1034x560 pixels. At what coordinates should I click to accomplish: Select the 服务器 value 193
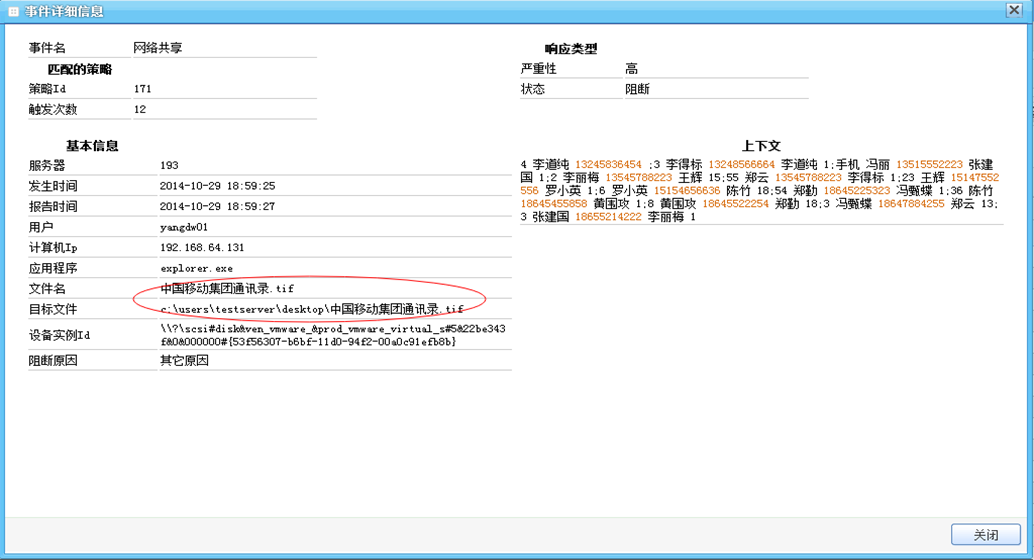(169, 165)
